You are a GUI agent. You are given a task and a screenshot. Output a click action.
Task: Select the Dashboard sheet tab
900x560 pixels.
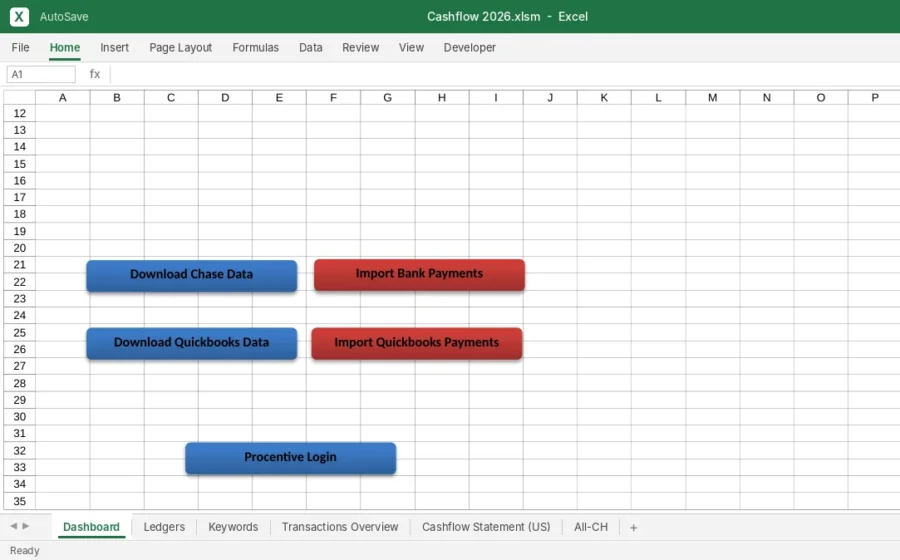click(x=91, y=527)
